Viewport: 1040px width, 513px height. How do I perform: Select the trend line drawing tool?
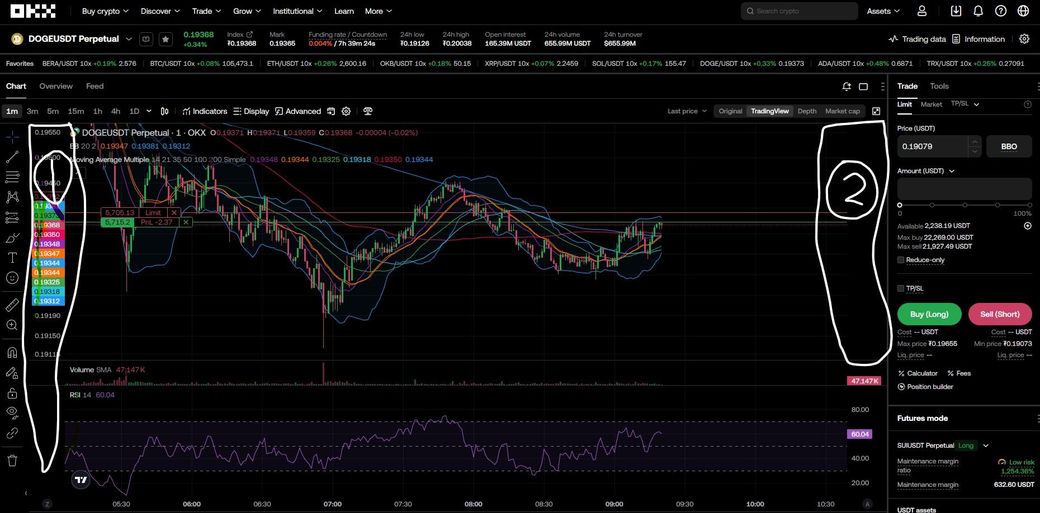click(12, 157)
